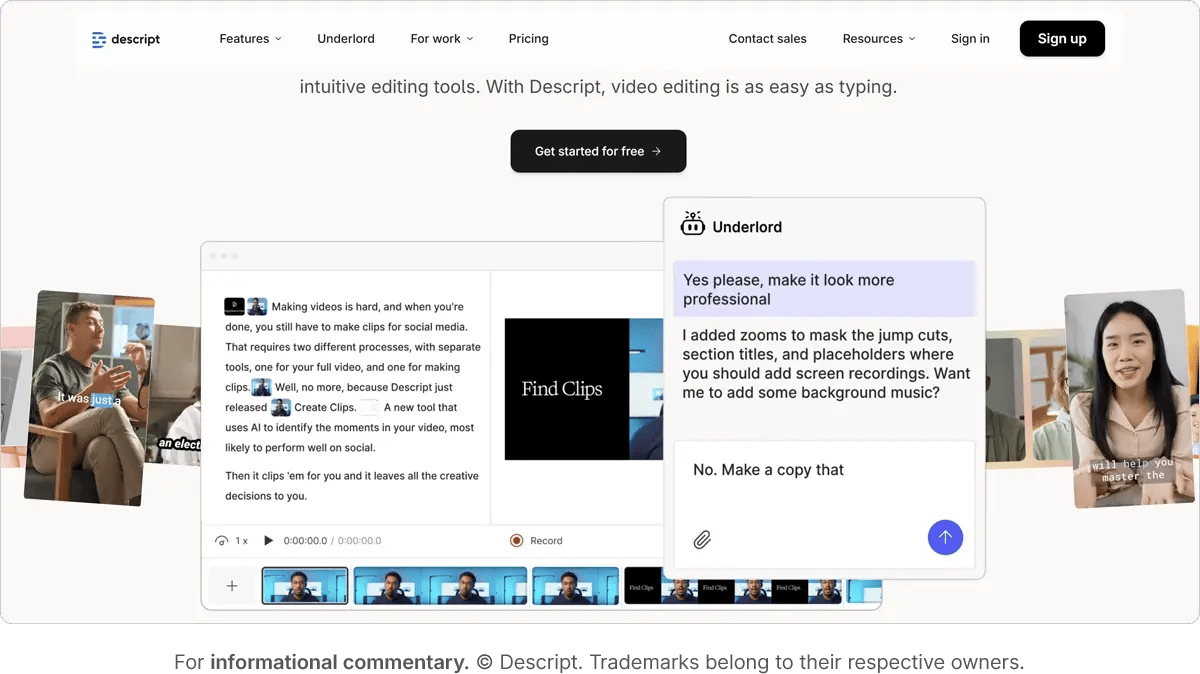Open the Features dropdown menu
The image size is (1200, 674).
click(250, 39)
